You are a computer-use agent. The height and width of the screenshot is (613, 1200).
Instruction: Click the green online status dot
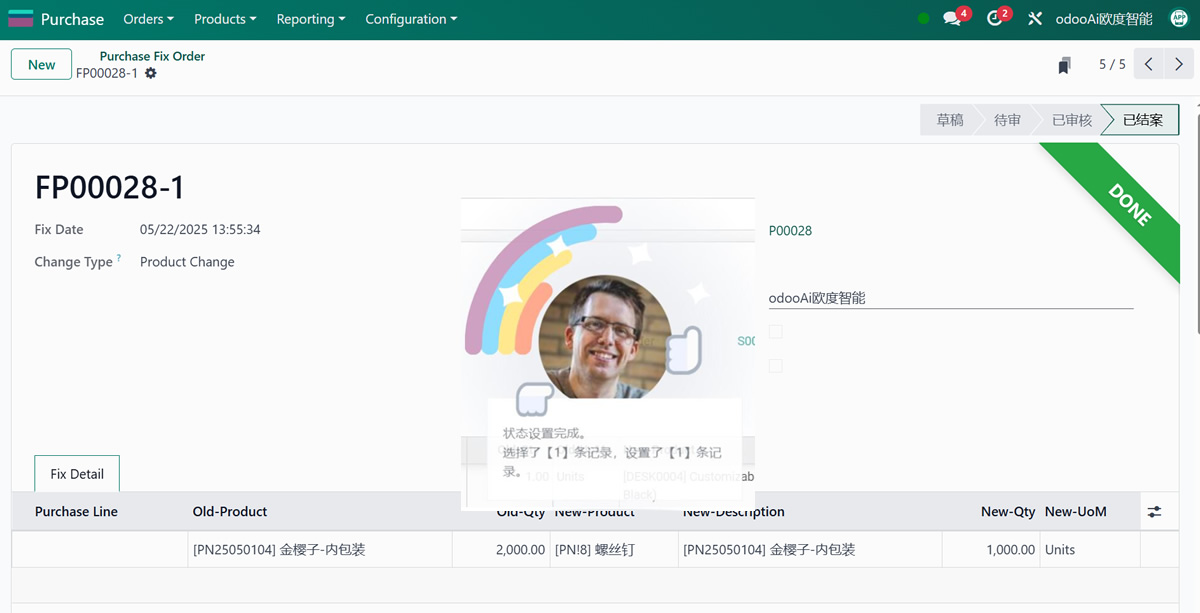pos(923,19)
